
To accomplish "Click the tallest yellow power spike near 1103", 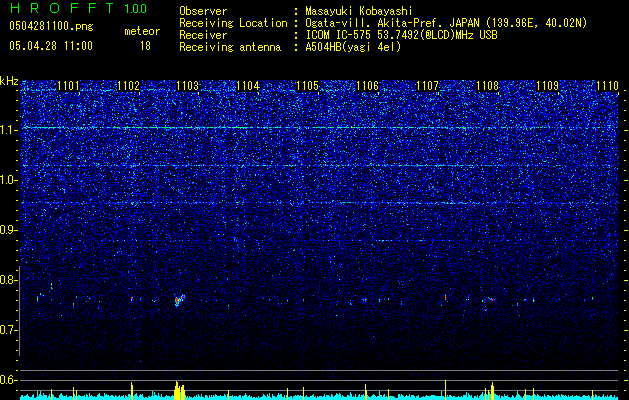I will click(176, 390).
